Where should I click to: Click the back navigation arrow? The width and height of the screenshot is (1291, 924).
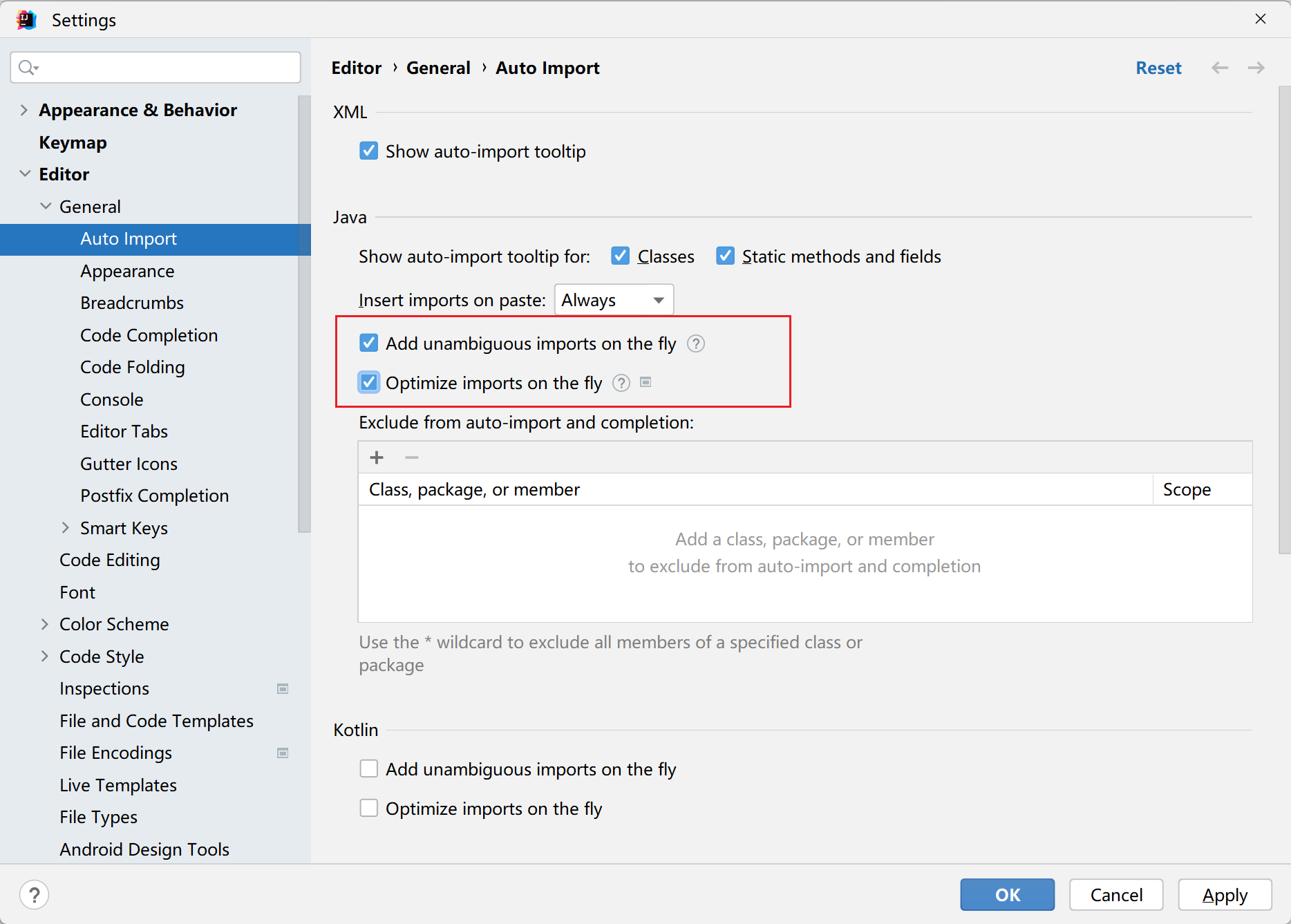pos(1220,68)
